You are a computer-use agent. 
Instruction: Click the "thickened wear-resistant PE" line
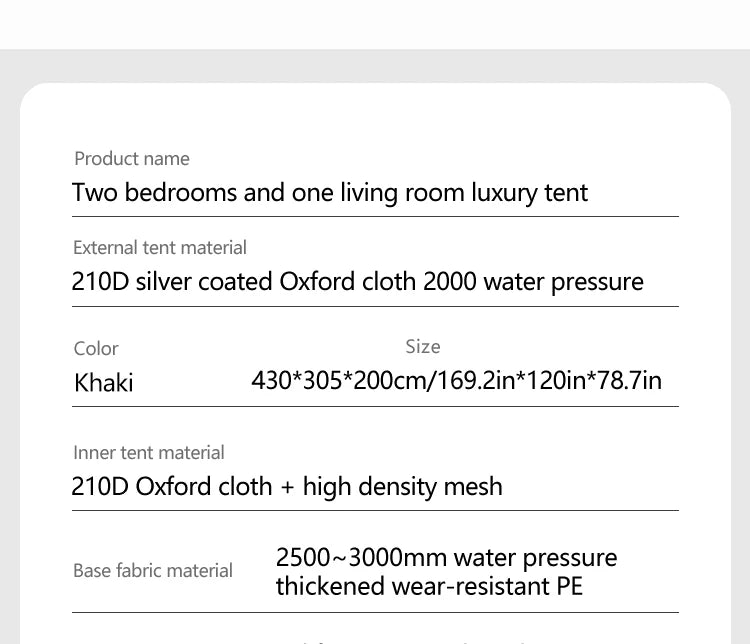tap(429, 586)
